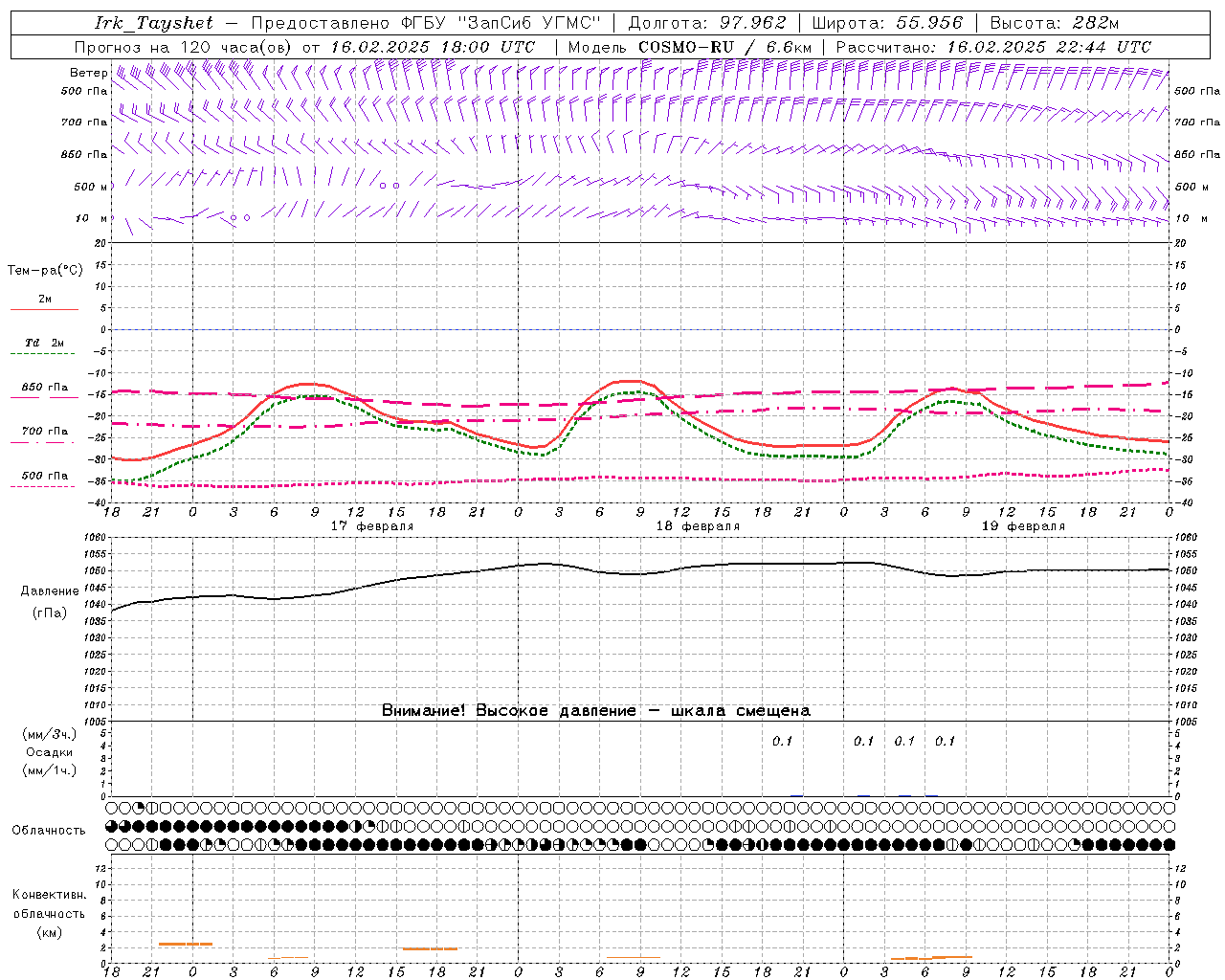Image resolution: width=1225 pixels, height=980 pixels.
Task: Click the Прогноз на 120 часа(ов) text
Action: pyautogui.click(x=184, y=47)
